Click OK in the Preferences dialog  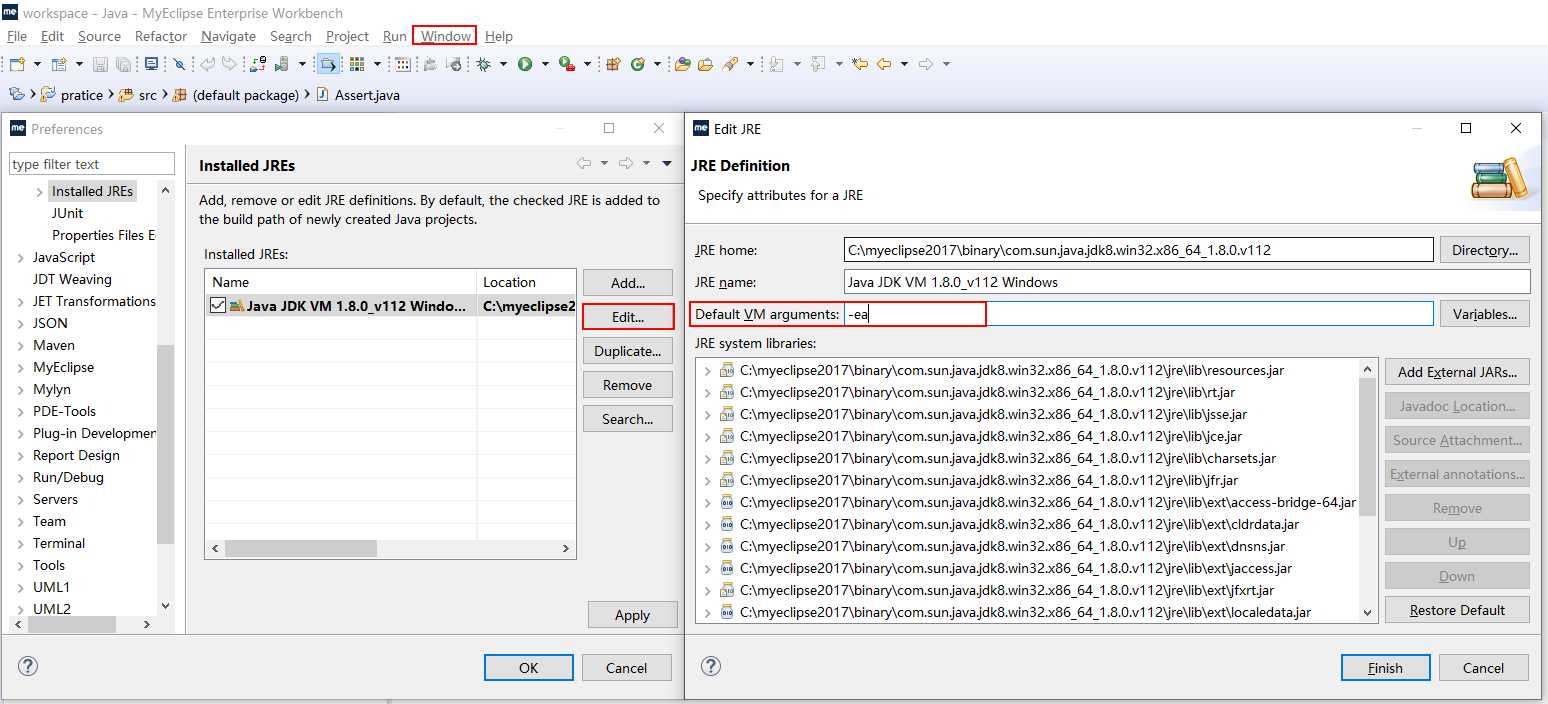pos(529,668)
